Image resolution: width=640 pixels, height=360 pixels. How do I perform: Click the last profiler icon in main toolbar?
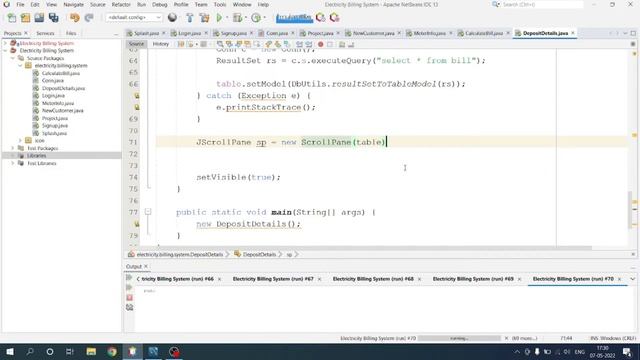334,18
